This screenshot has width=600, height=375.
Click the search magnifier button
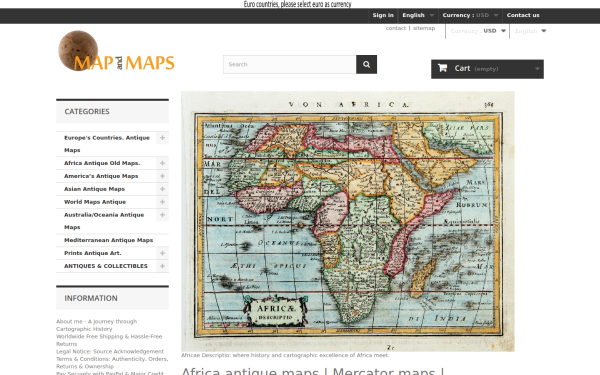pyautogui.click(x=366, y=64)
